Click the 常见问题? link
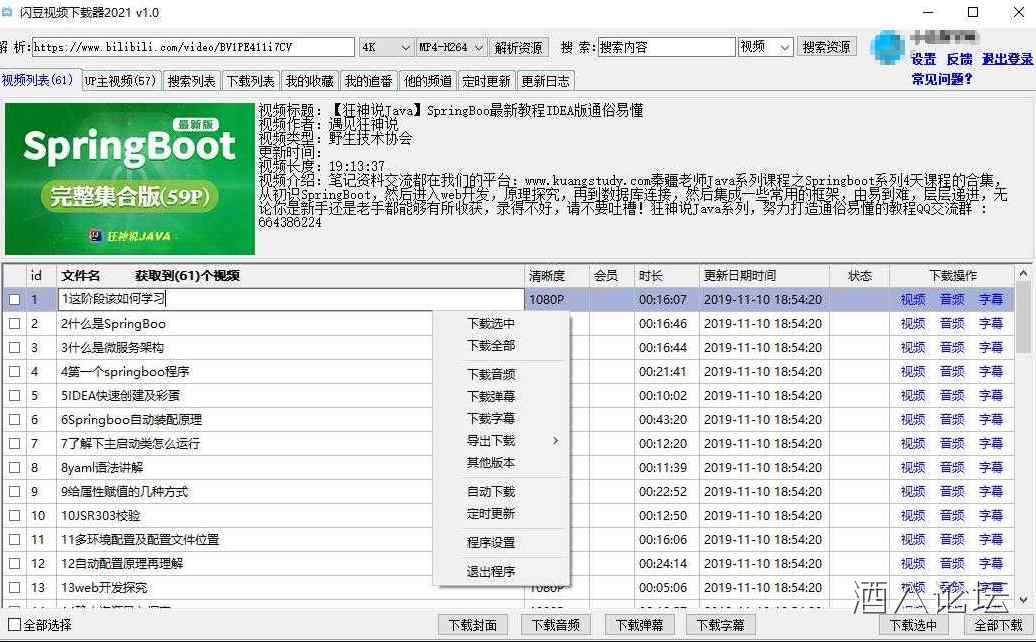This screenshot has width=1036, height=642. pyautogui.click(x=941, y=79)
